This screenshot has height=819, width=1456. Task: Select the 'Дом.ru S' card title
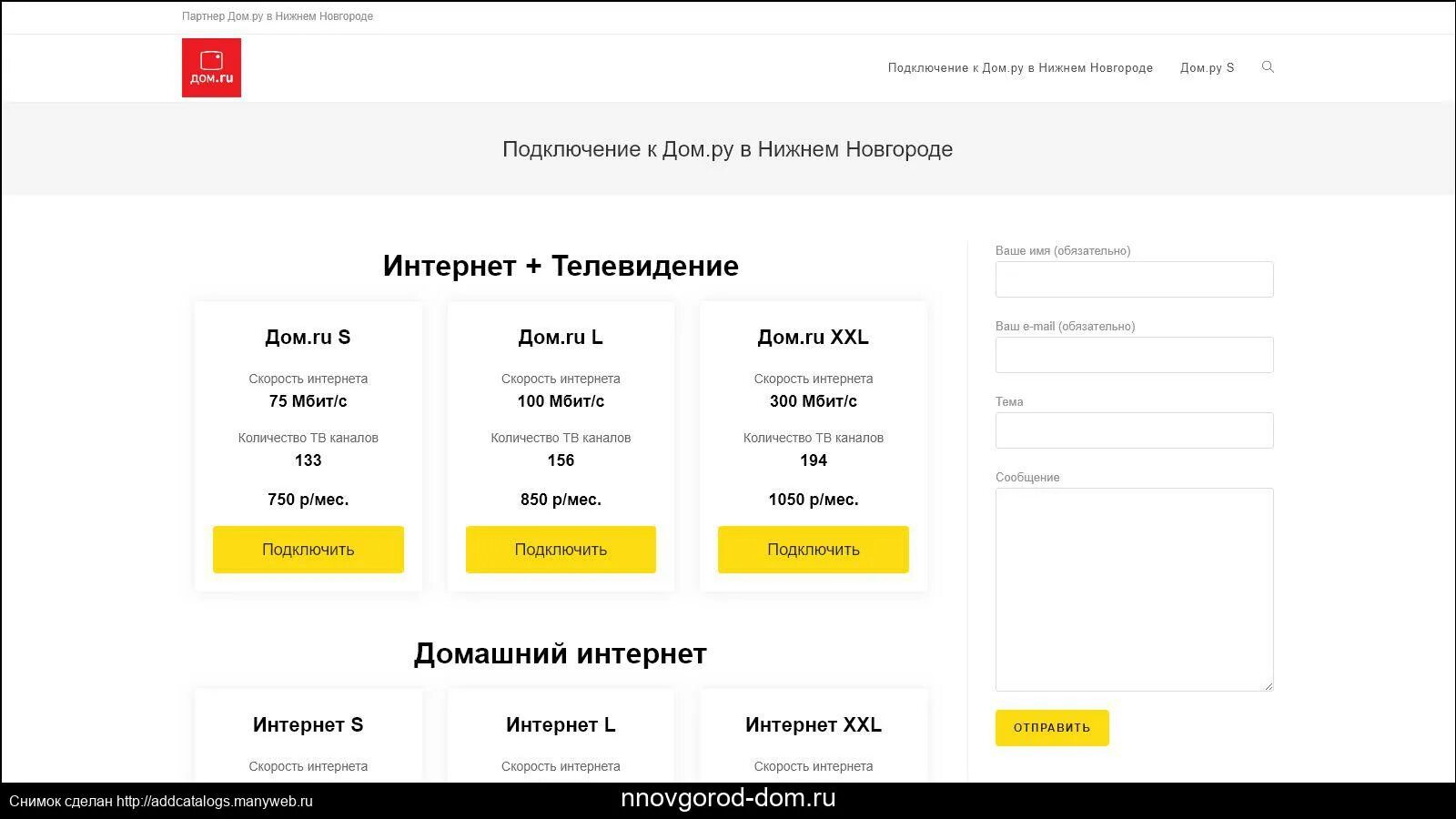[x=308, y=337]
